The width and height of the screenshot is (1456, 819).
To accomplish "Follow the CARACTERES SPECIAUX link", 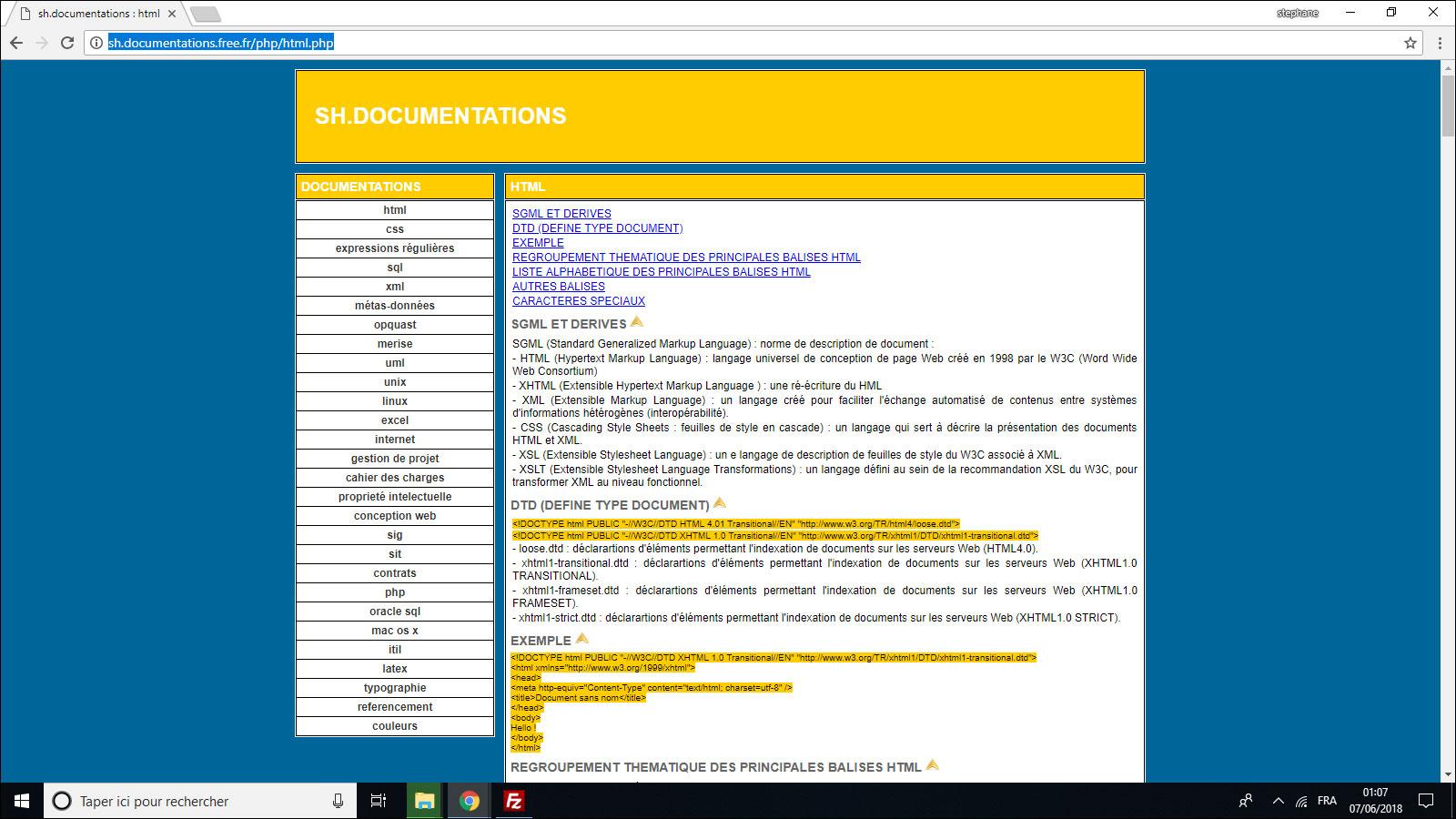I will tap(578, 301).
